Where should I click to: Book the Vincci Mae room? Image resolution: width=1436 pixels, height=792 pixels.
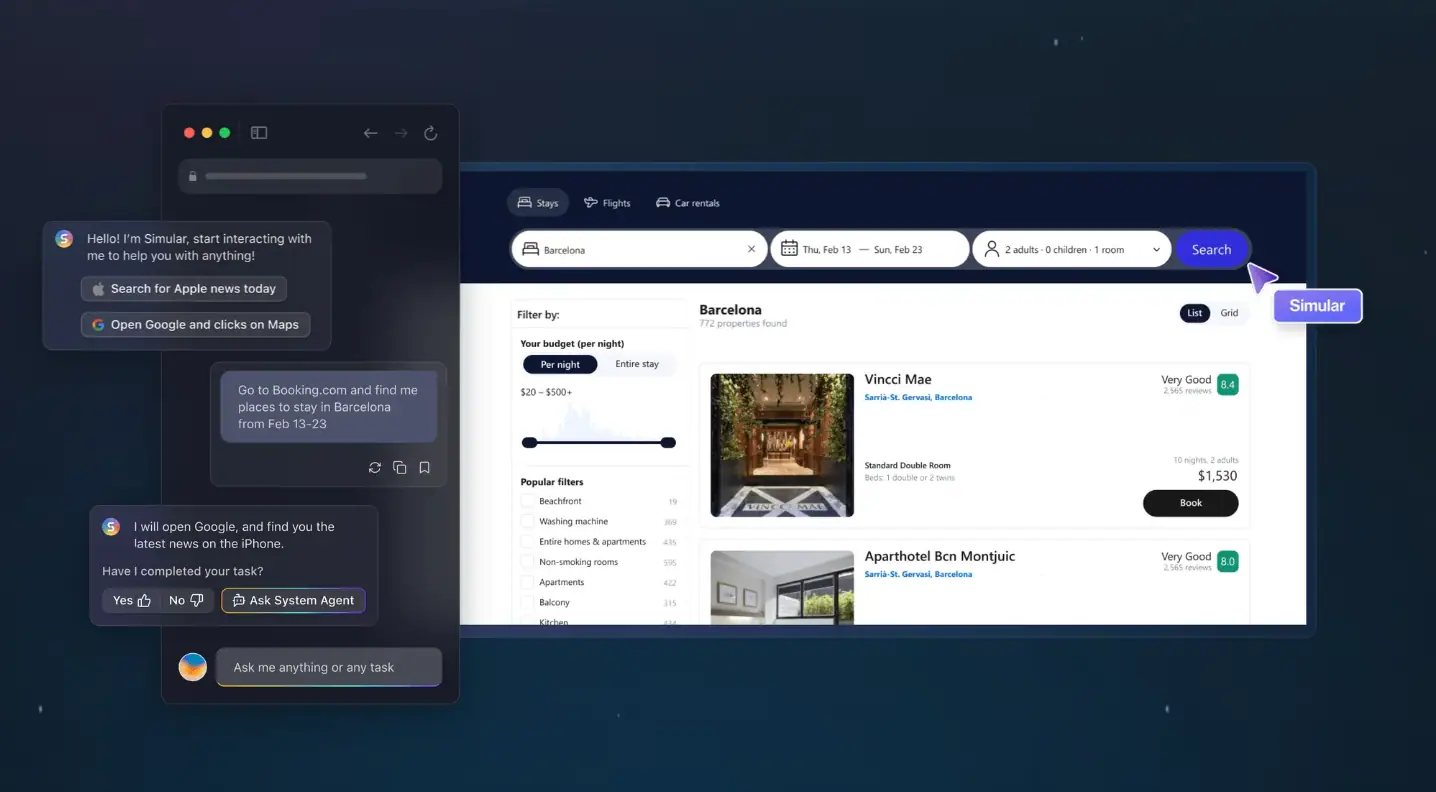click(1190, 503)
